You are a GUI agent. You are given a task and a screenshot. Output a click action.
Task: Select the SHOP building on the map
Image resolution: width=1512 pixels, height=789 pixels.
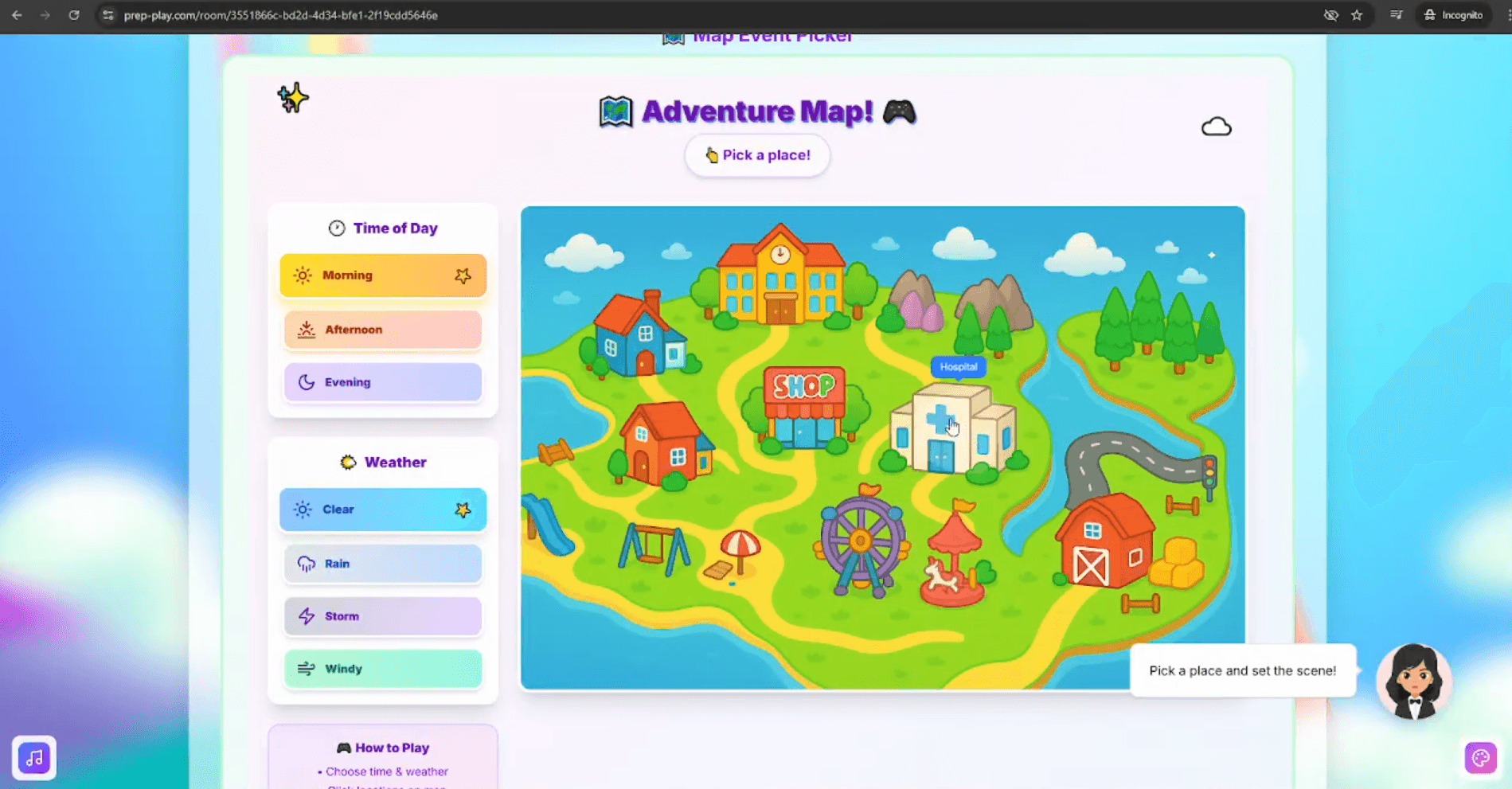(x=803, y=406)
